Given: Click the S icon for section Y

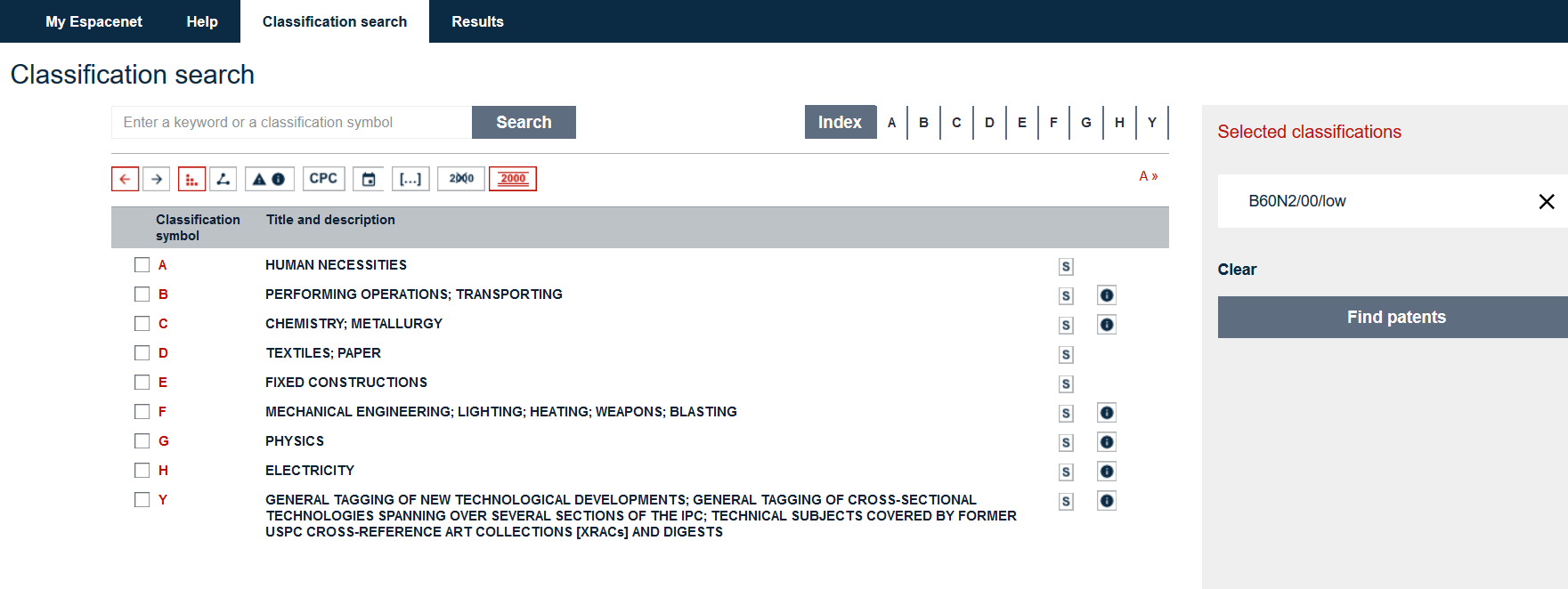Looking at the screenshot, I should pos(1066,502).
